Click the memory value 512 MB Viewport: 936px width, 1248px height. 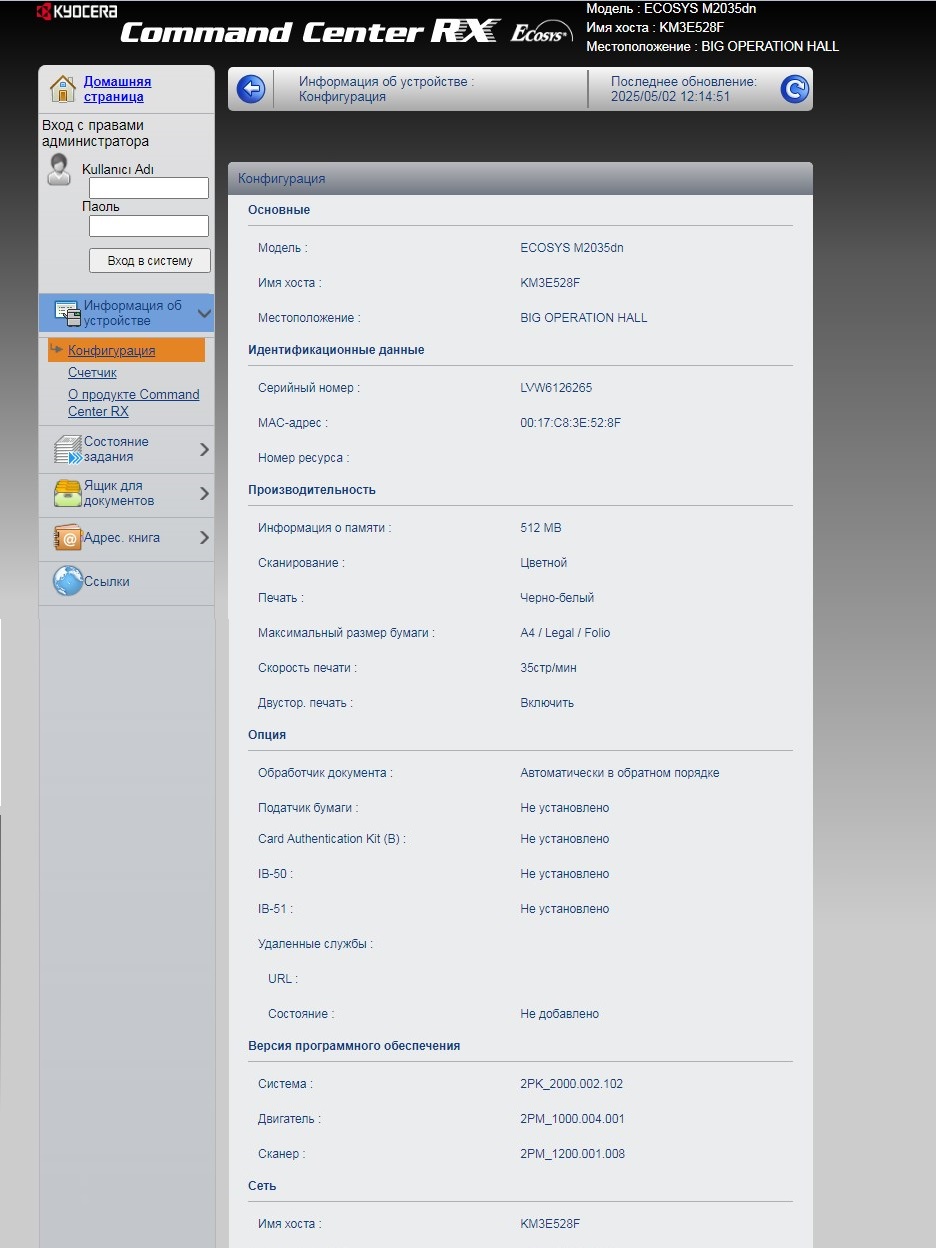click(541, 527)
